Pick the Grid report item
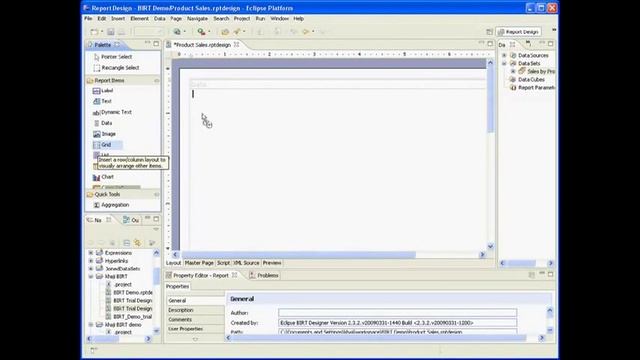The height and width of the screenshot is (360, 640). coord(107,145)
